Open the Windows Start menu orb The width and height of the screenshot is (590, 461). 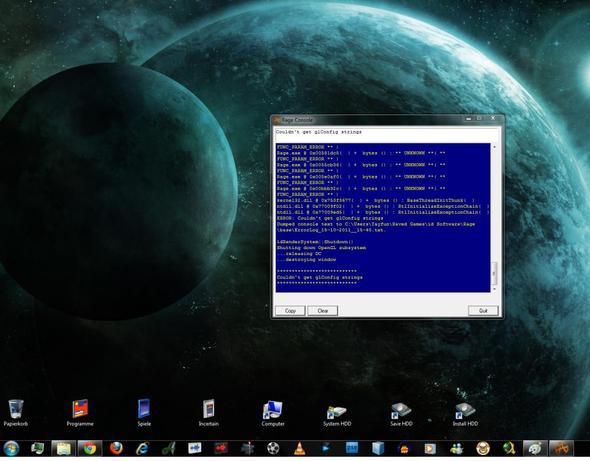pyautogui.click(x=11, y=449)
